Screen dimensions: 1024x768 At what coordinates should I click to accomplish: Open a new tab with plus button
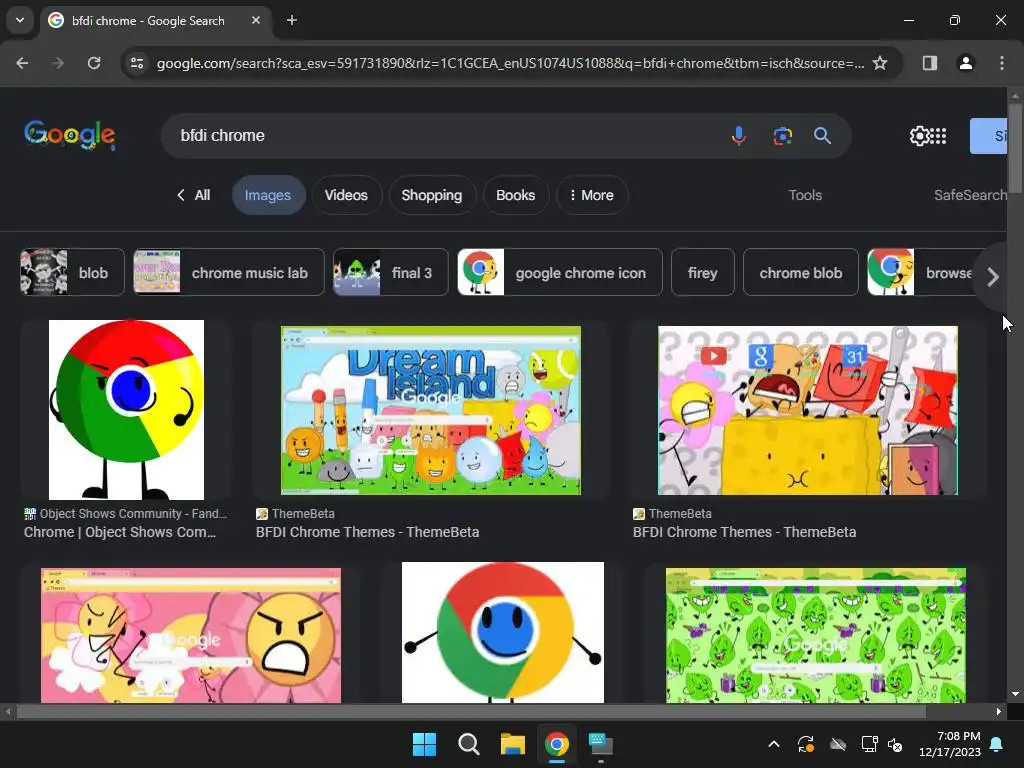[292, 20]
